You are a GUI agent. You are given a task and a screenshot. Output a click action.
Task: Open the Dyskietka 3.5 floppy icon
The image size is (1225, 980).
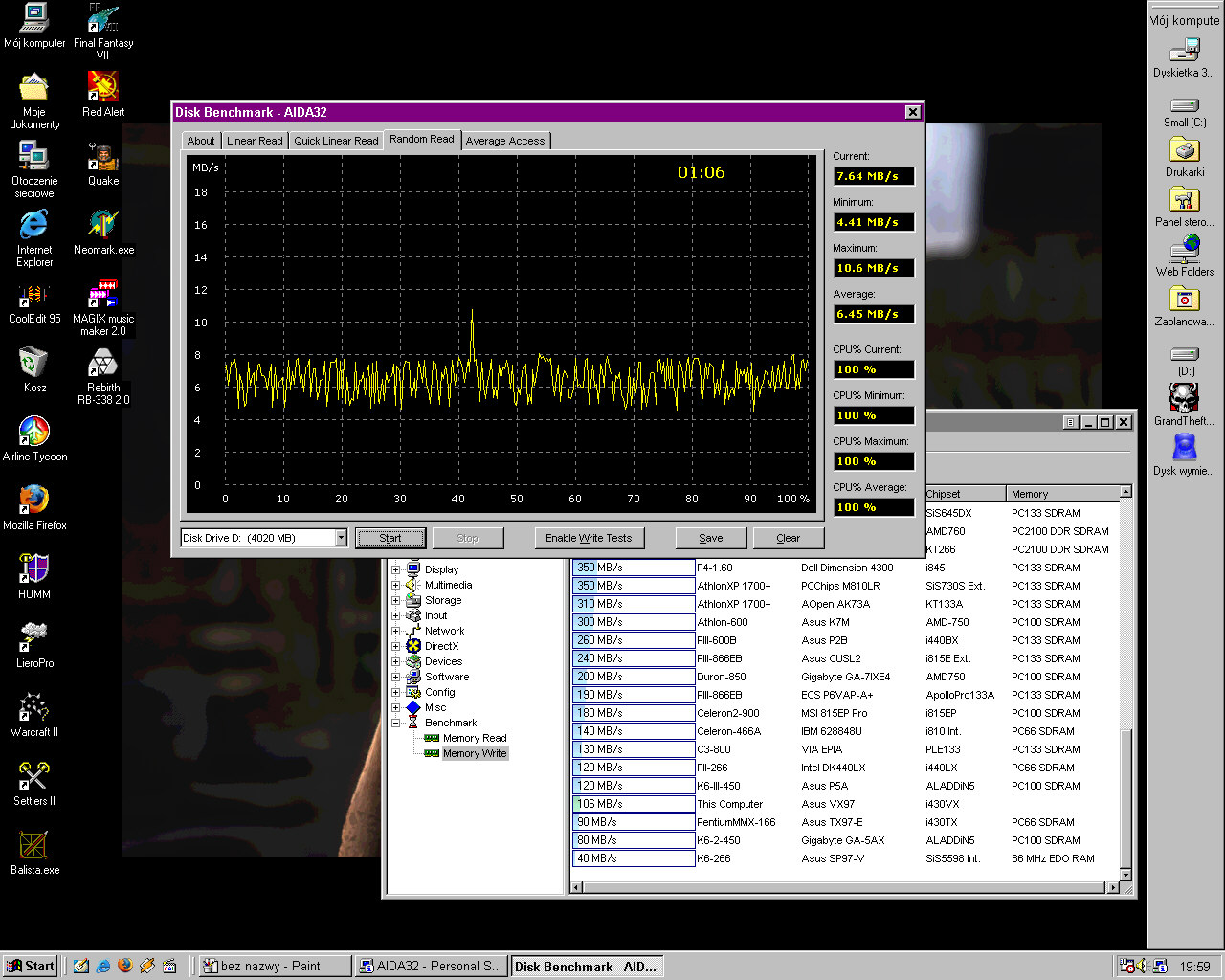point(1185,56)
